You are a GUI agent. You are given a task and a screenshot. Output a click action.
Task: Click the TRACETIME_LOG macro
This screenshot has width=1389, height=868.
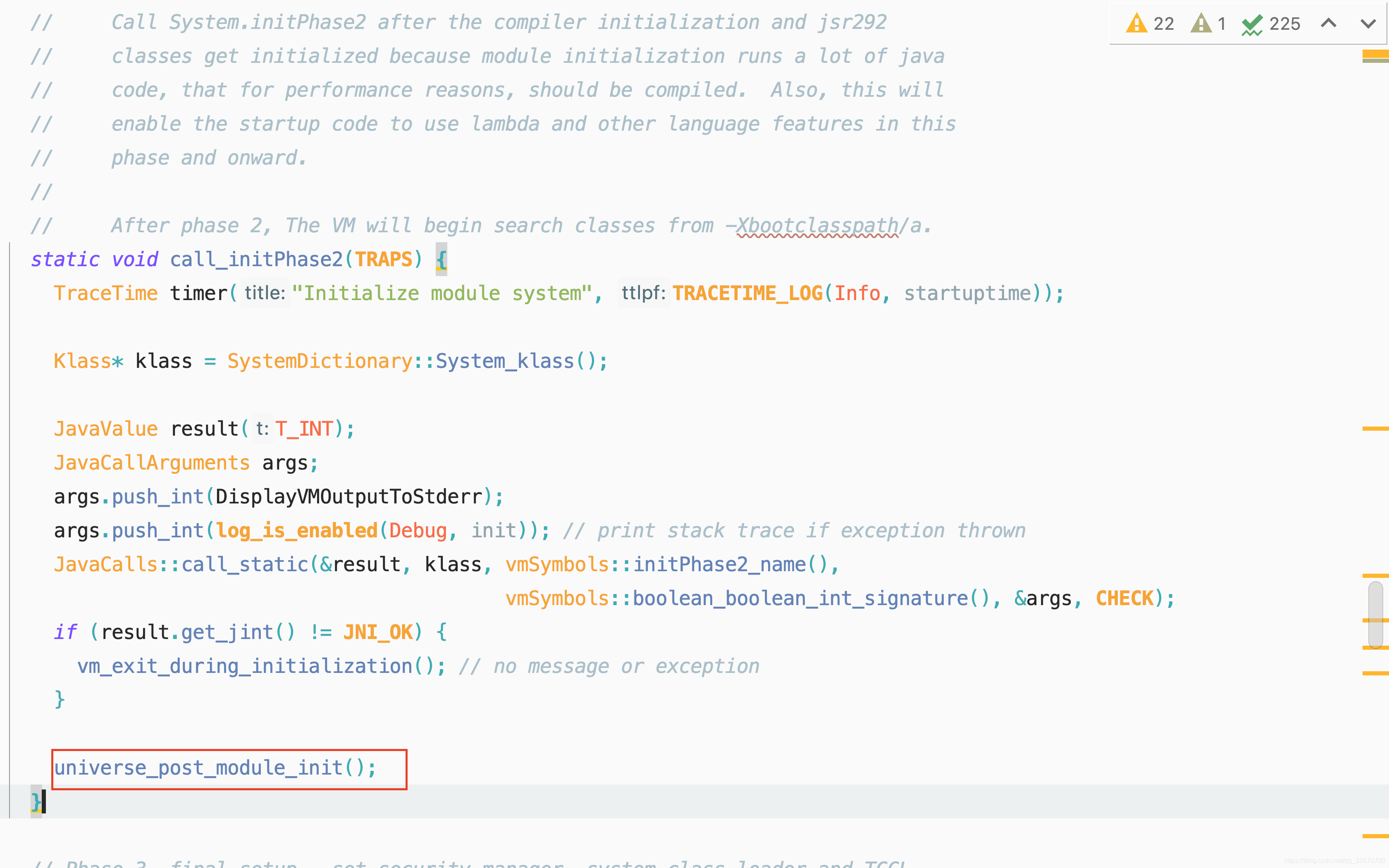(747, 293)
